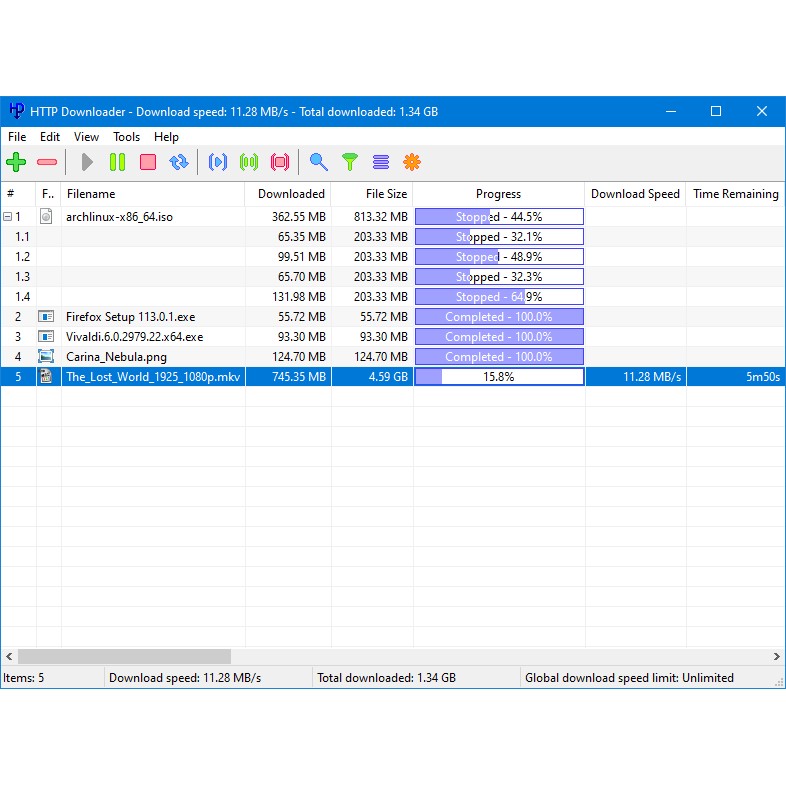This screenshot has width=786, height=786.
Task: Click status bar Download speed: 11.28 MB/s
Action: [x=185, y=678]
